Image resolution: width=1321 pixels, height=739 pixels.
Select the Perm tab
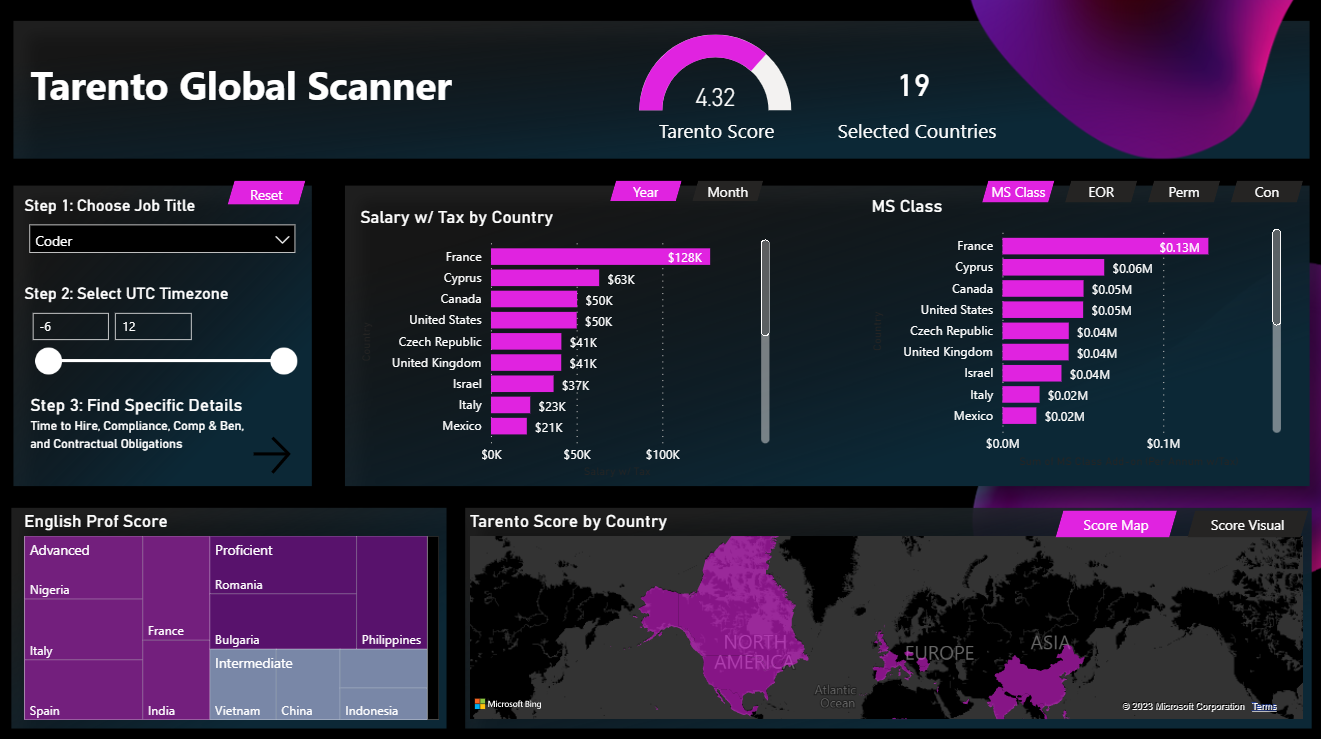[1183, 192]
